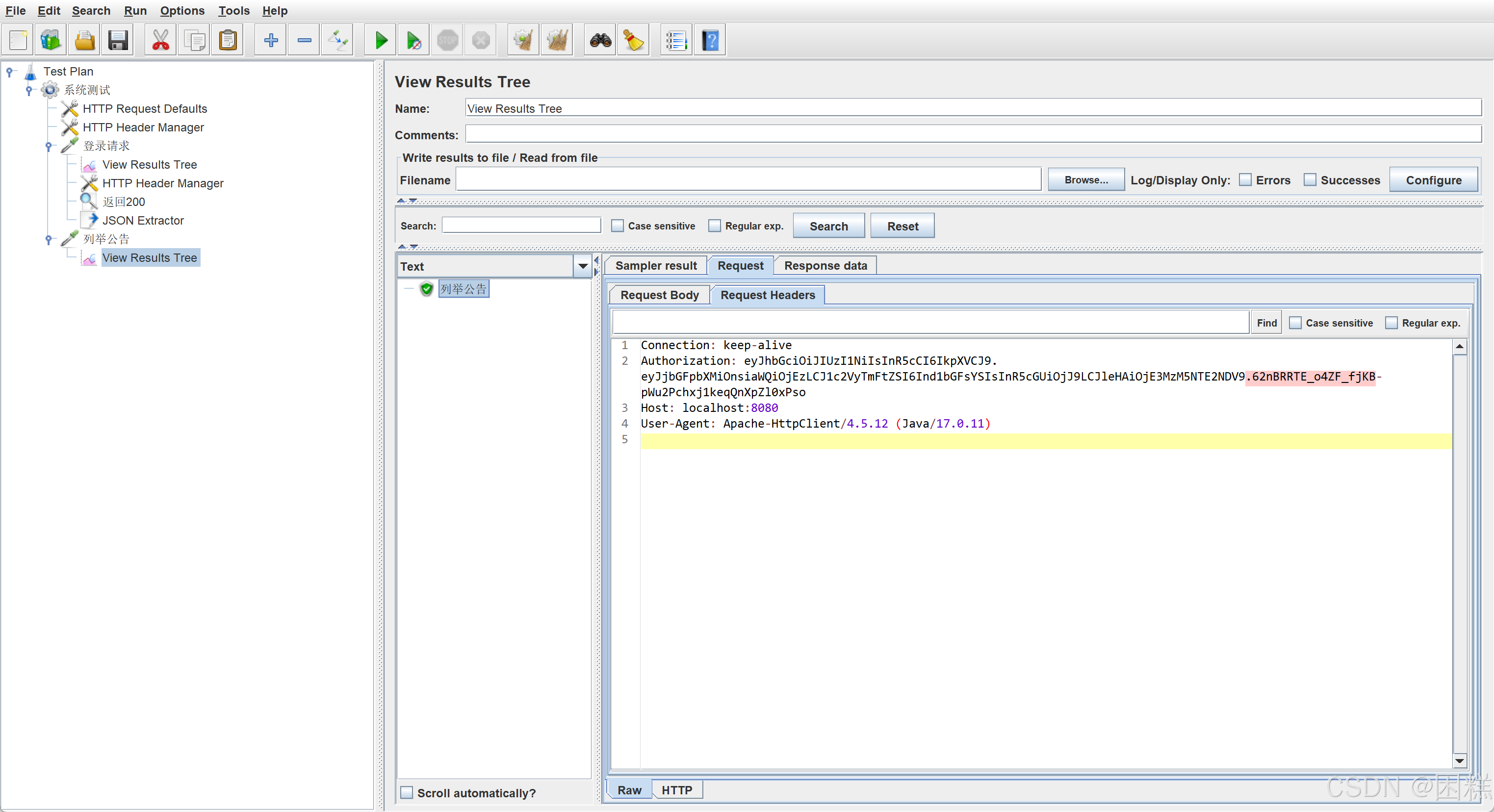Open Help question mark icon
Image resolution: width=1494 pixels, height=812 pixels.
pyautogui.click(x=710, y=41)
